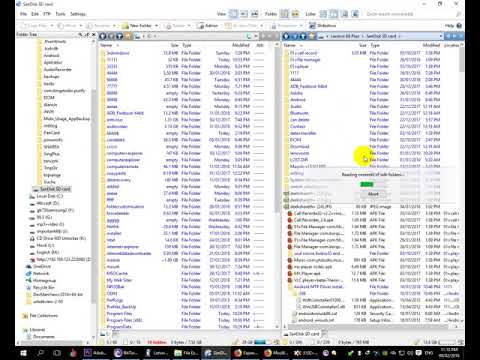Click the search magnifier icon

tap(459, 14)
